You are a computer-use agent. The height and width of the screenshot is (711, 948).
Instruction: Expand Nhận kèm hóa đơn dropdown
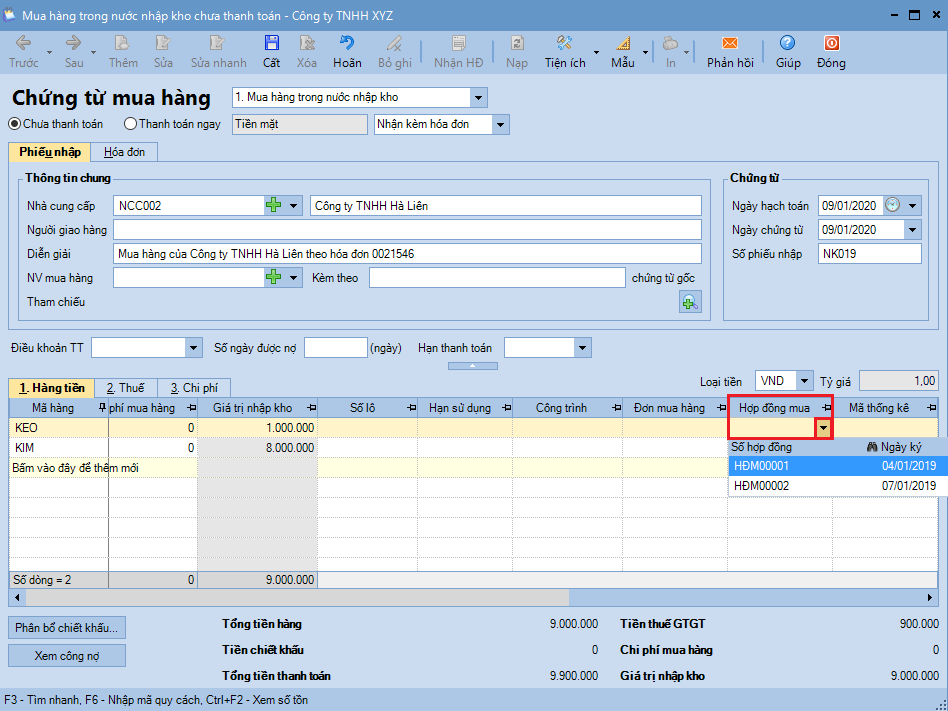click(501, 125)
